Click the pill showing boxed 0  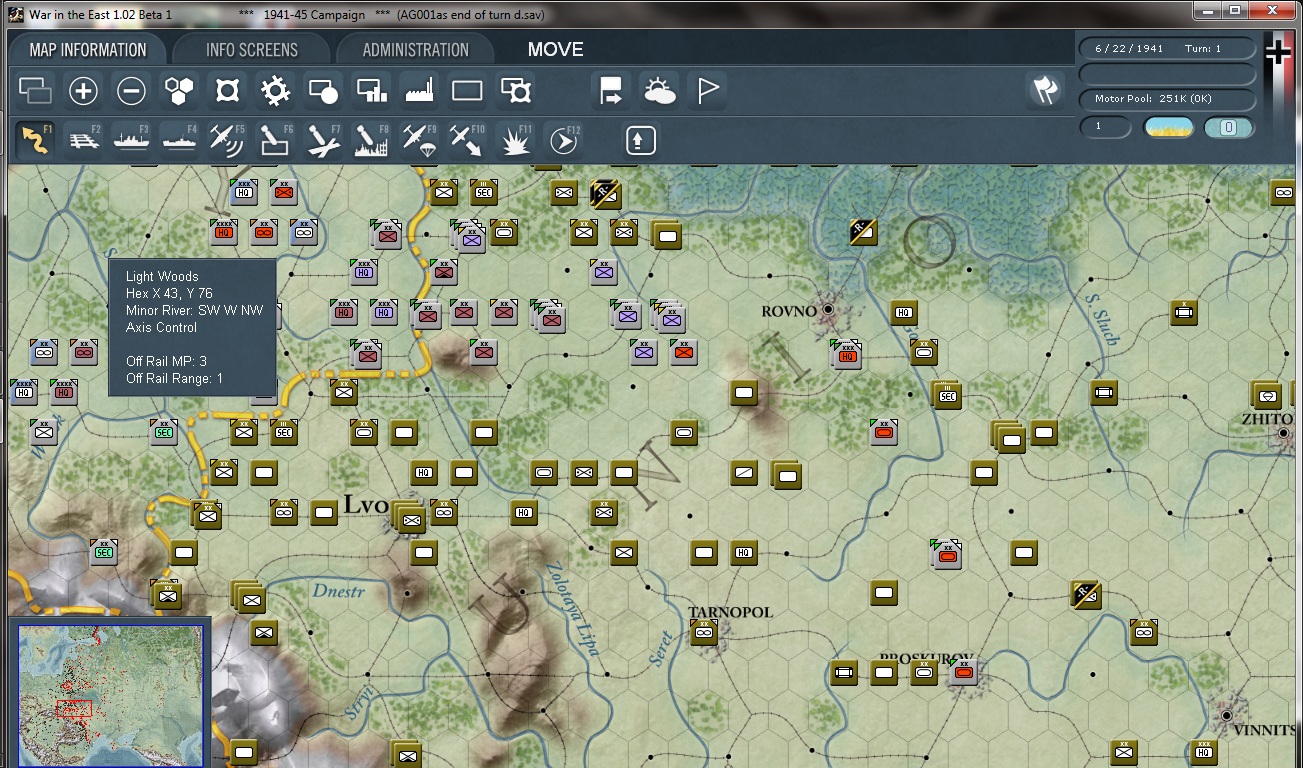click(1229, 128)
